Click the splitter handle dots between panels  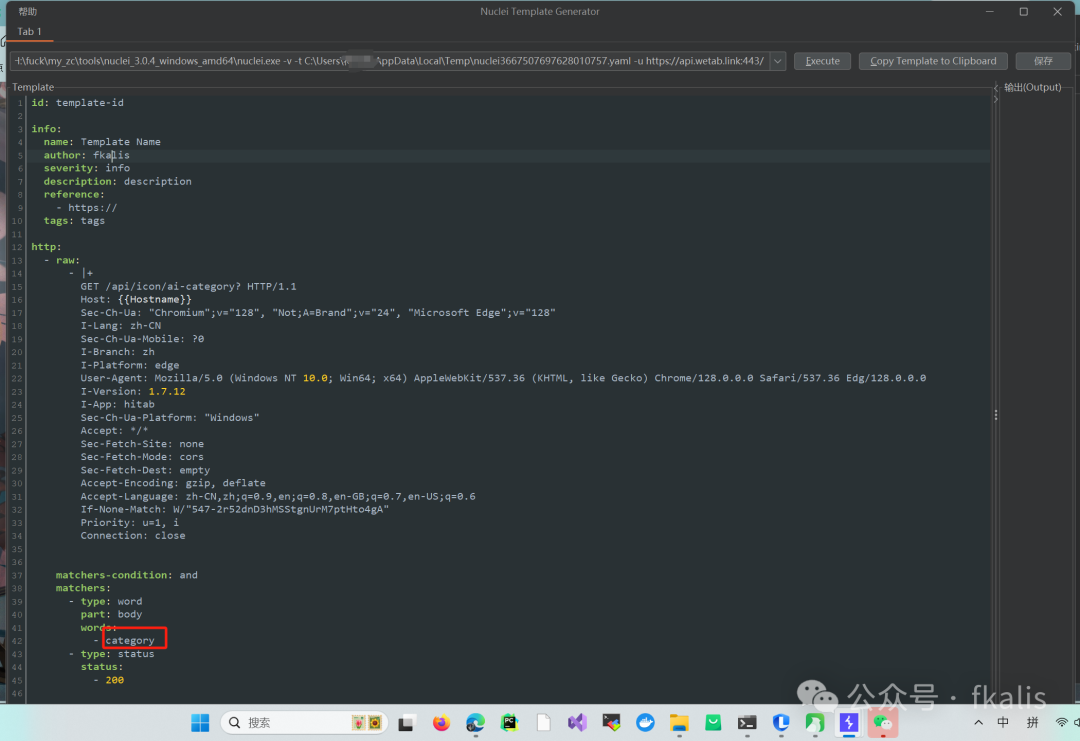(996, 415)
